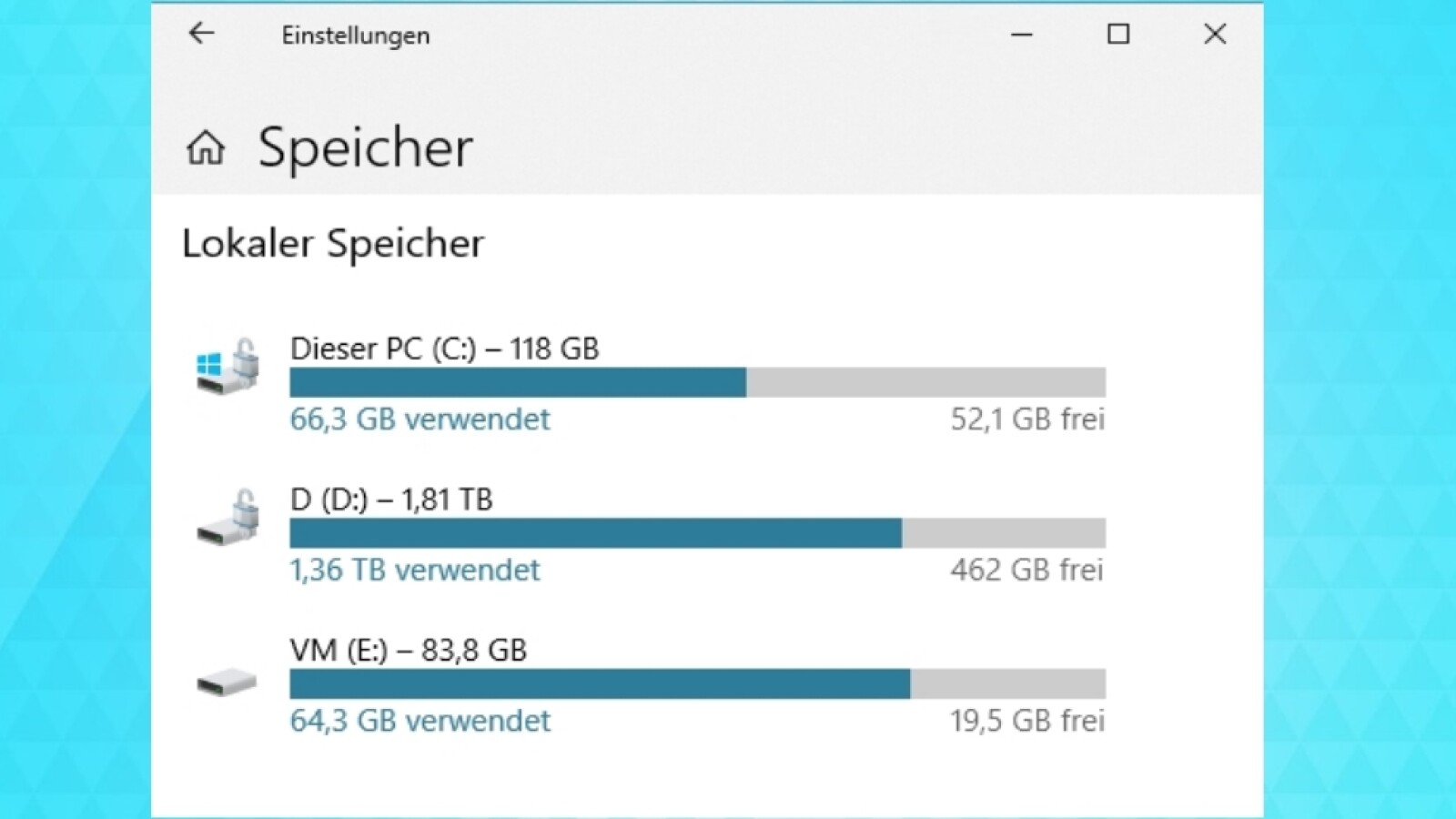Click the back arrow in Einstellungen
Image resolution: width=1456 pixels, height=819 pixels.
tap(201, 35)
